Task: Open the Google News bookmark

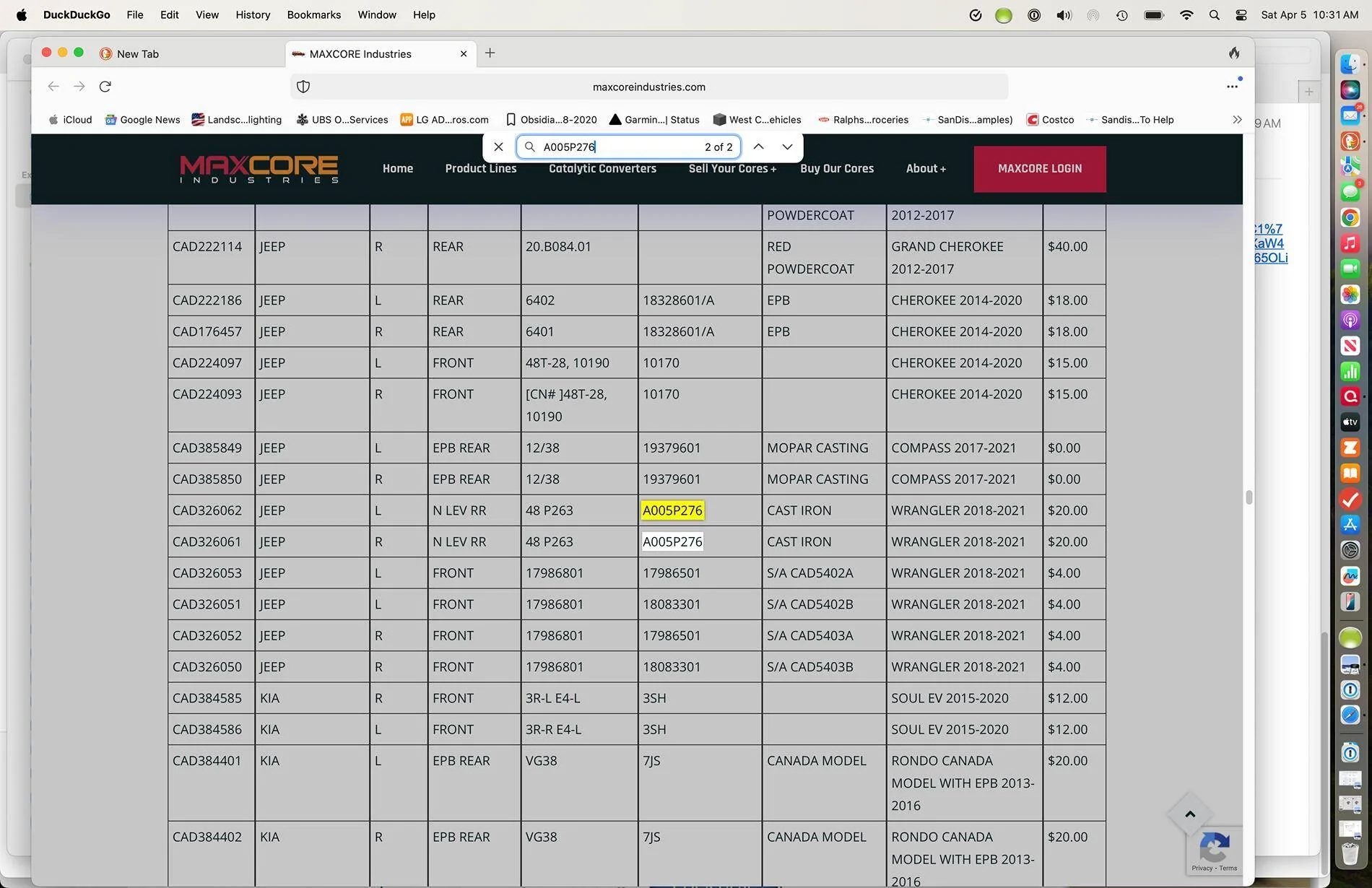Action: pos(142,120)
